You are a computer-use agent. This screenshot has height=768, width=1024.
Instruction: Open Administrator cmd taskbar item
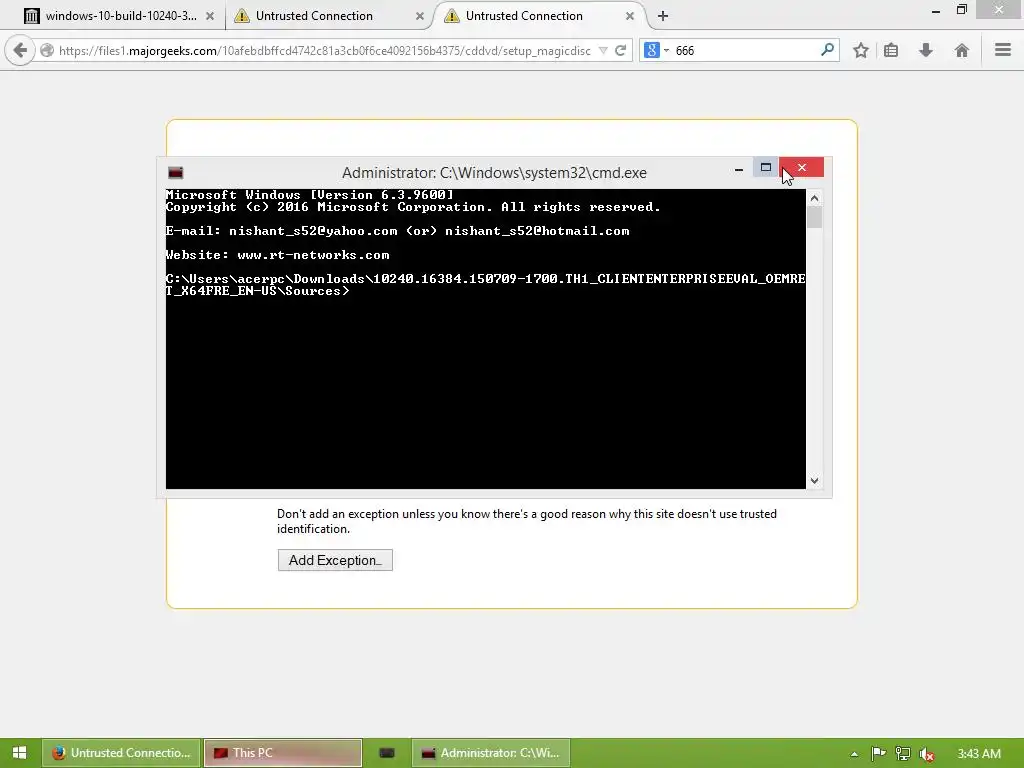pos(491,753)
